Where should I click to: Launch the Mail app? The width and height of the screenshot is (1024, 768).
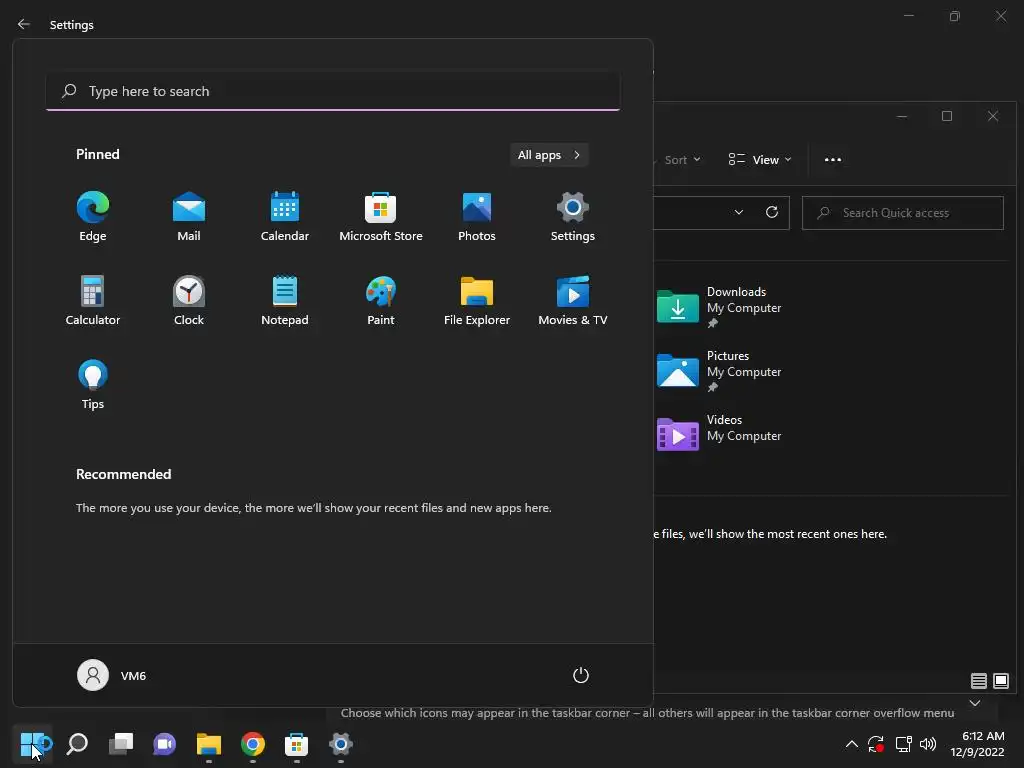[x=189, y=217]
